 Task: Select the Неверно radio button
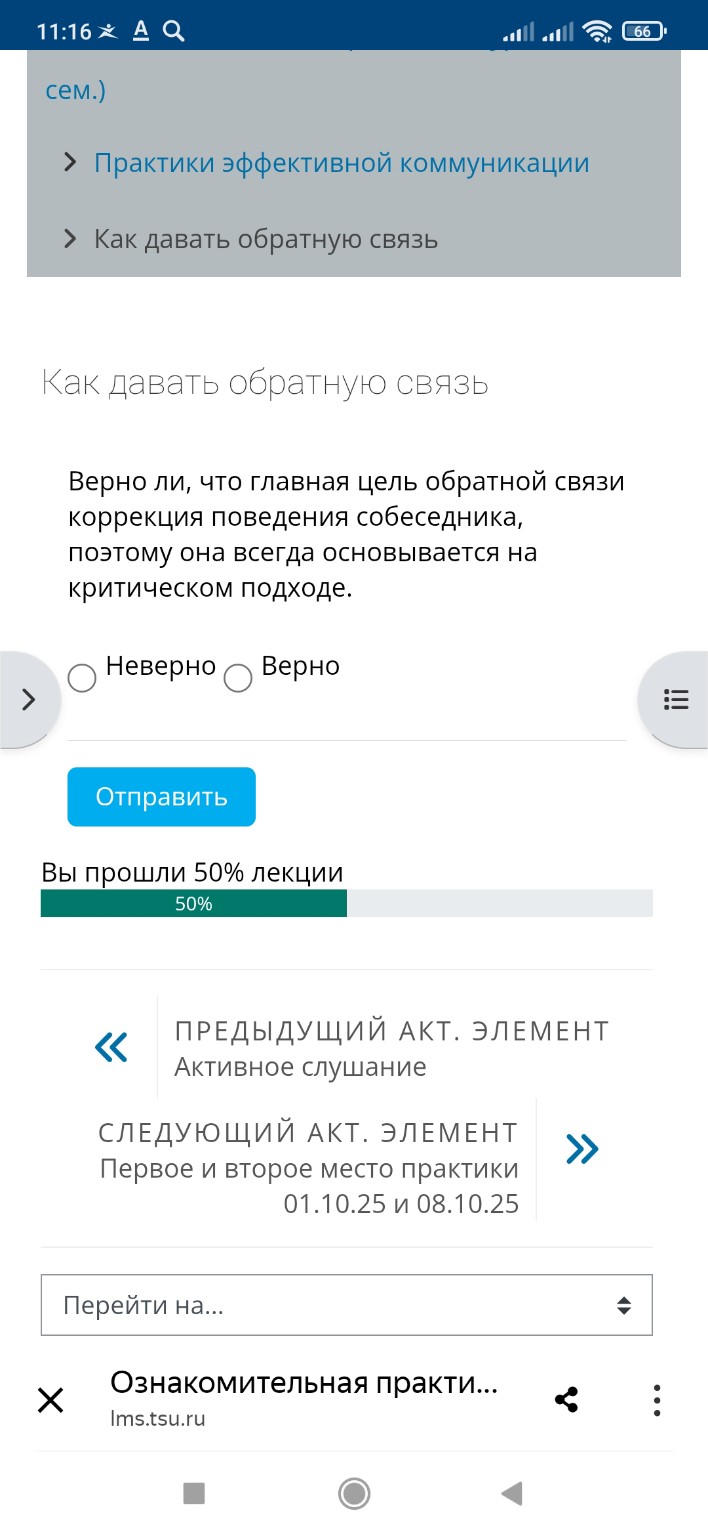tap(83, 678)
